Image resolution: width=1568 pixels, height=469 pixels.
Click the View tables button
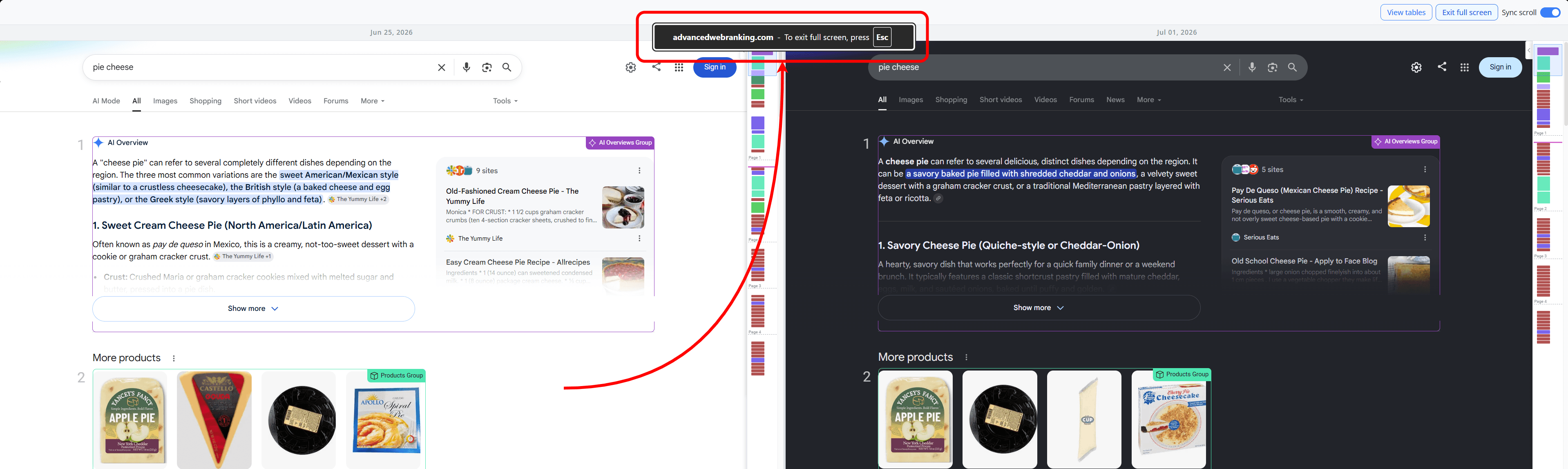[1406, 12]
